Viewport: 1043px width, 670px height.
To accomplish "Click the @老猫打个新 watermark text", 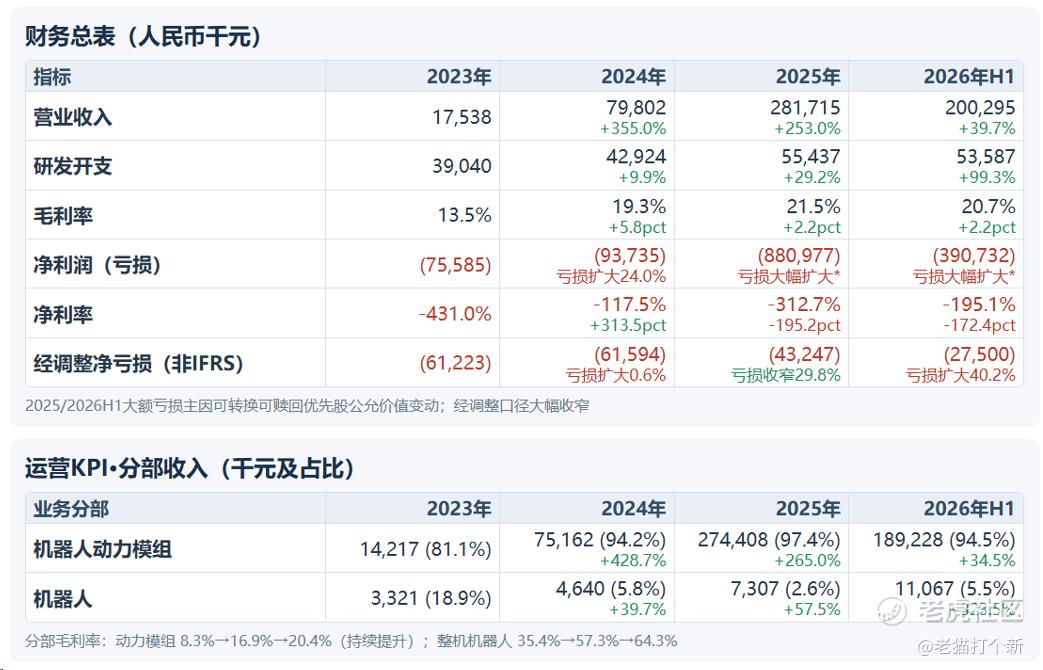I will (x=970, y=646).
